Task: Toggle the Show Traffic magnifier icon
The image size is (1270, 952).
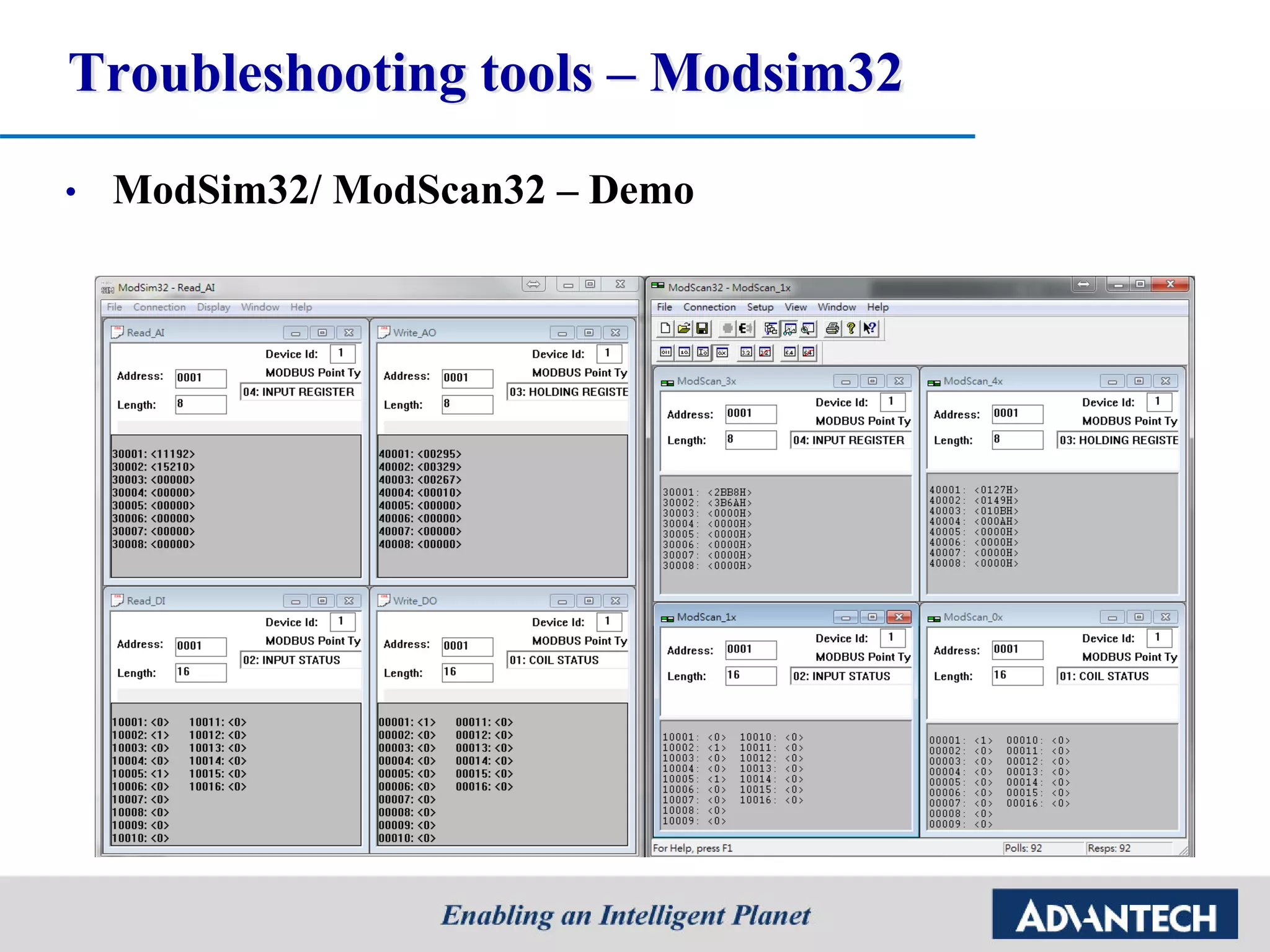Action: (x=808, y=328)
